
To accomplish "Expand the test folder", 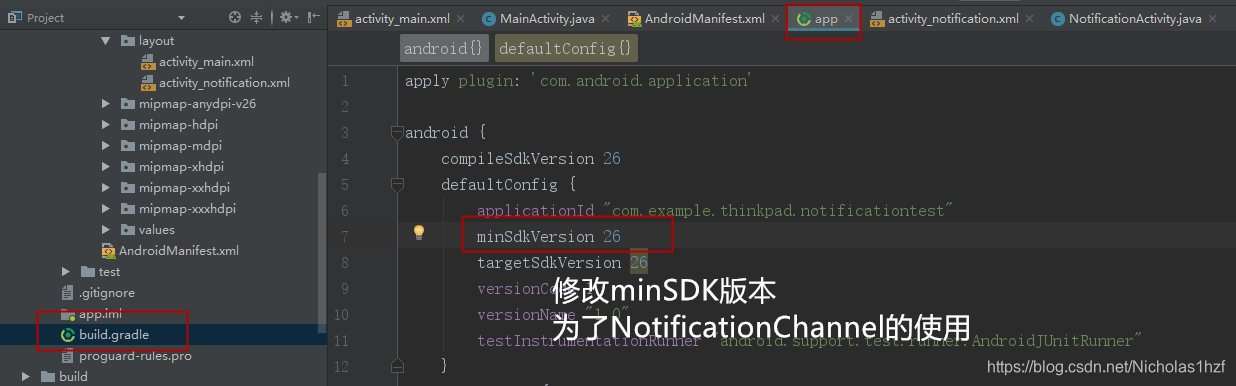I will (66, 272).
